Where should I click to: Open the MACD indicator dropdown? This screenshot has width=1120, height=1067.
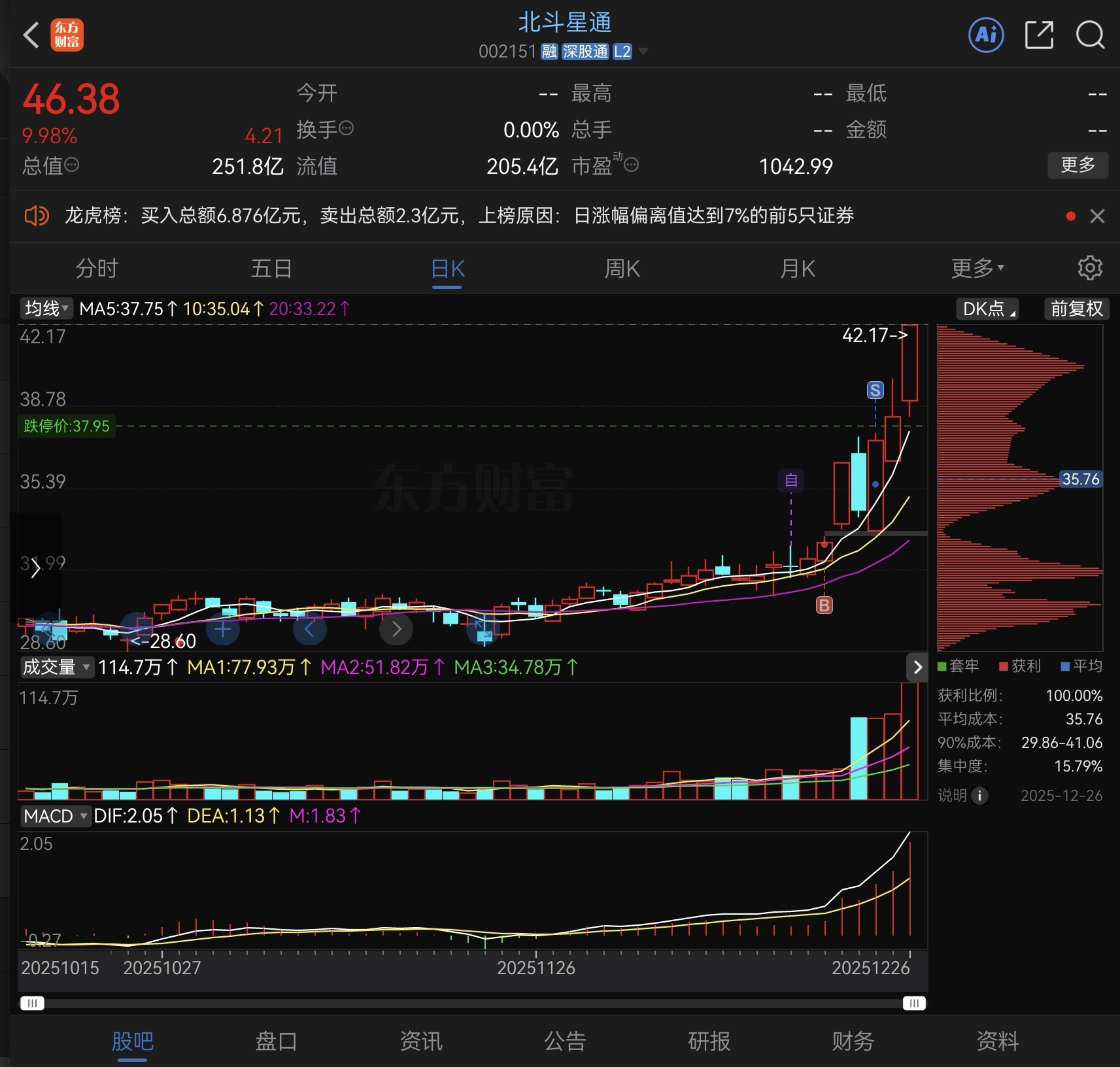click(x=55, y=816)
